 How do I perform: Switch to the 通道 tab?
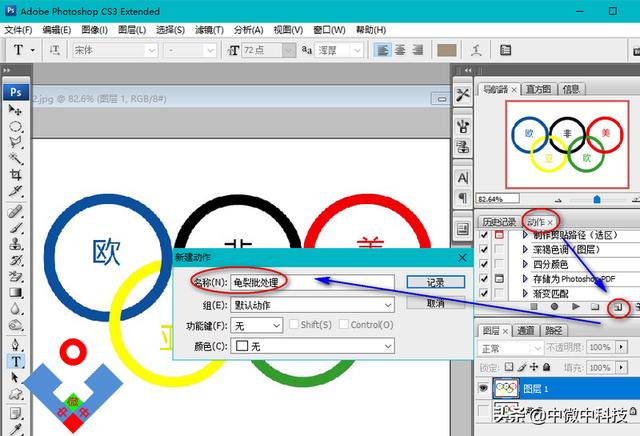525,330
